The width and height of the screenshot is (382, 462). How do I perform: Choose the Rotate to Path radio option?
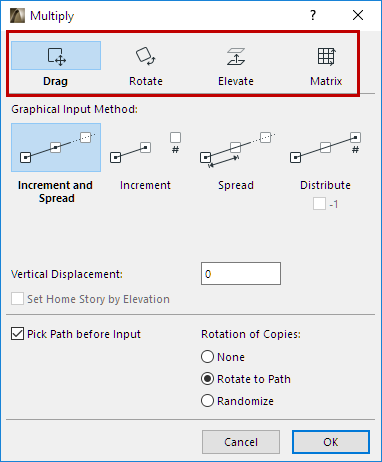coord(207,379)
